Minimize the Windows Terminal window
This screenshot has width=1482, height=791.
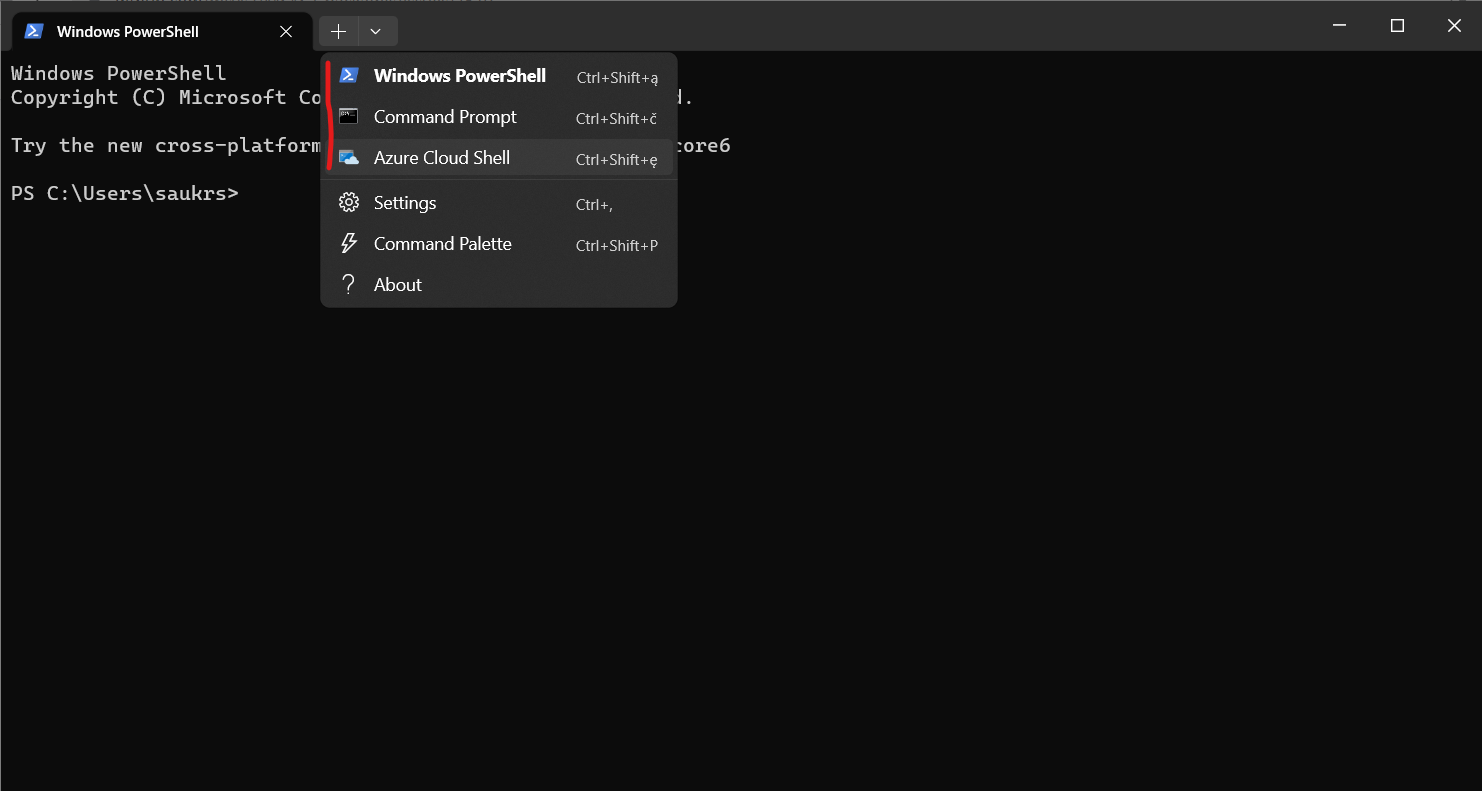pyautogui.click(x=1338, y=25)
